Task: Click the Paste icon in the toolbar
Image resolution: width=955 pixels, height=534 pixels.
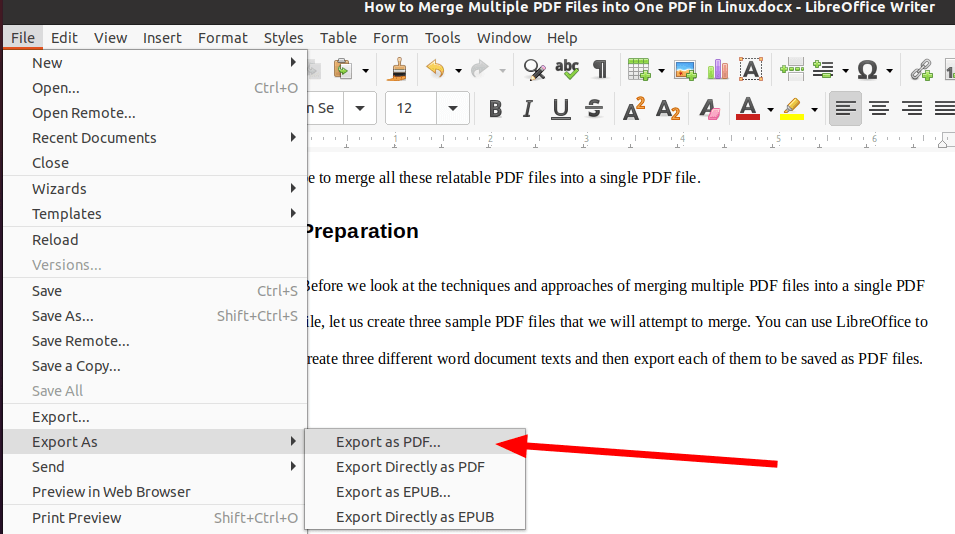Action: (x=344, y=69)
